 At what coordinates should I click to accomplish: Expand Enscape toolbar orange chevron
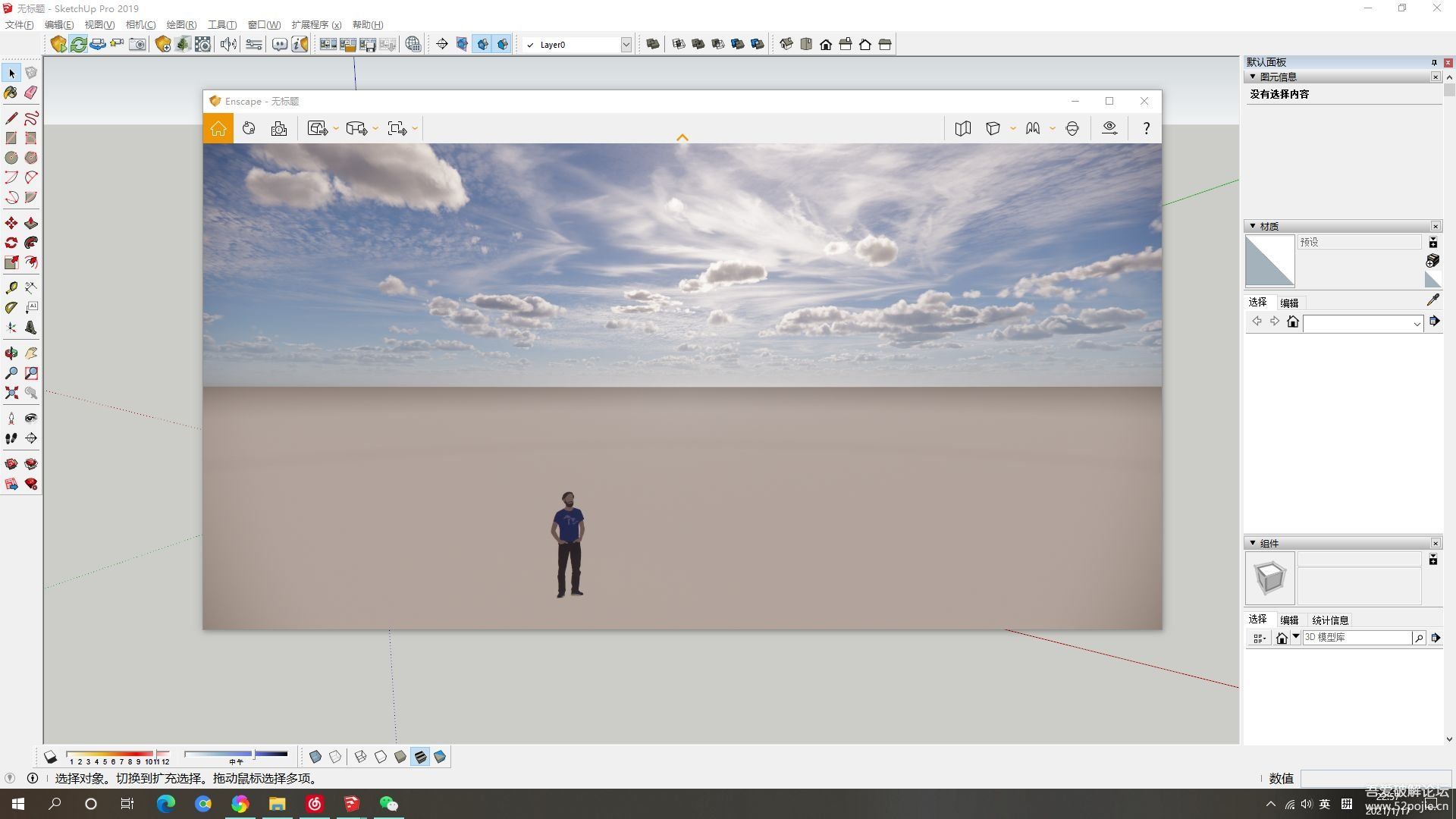682,137
